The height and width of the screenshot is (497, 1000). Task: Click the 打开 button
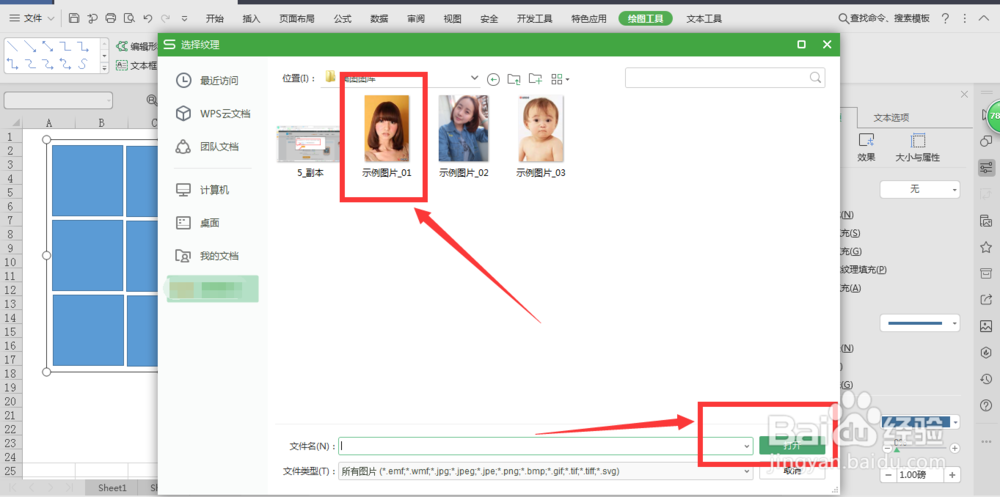click(792, 445)
